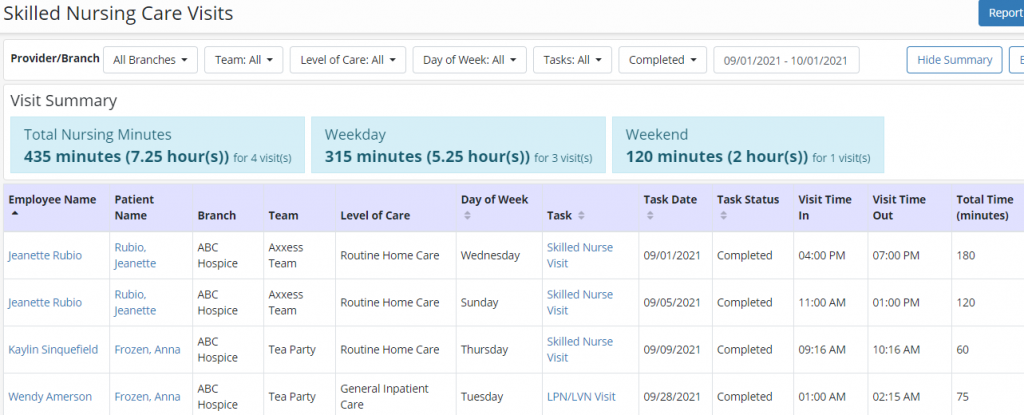Click the Task Date sort arrows

pyautogui.click(x=650, y=215)
